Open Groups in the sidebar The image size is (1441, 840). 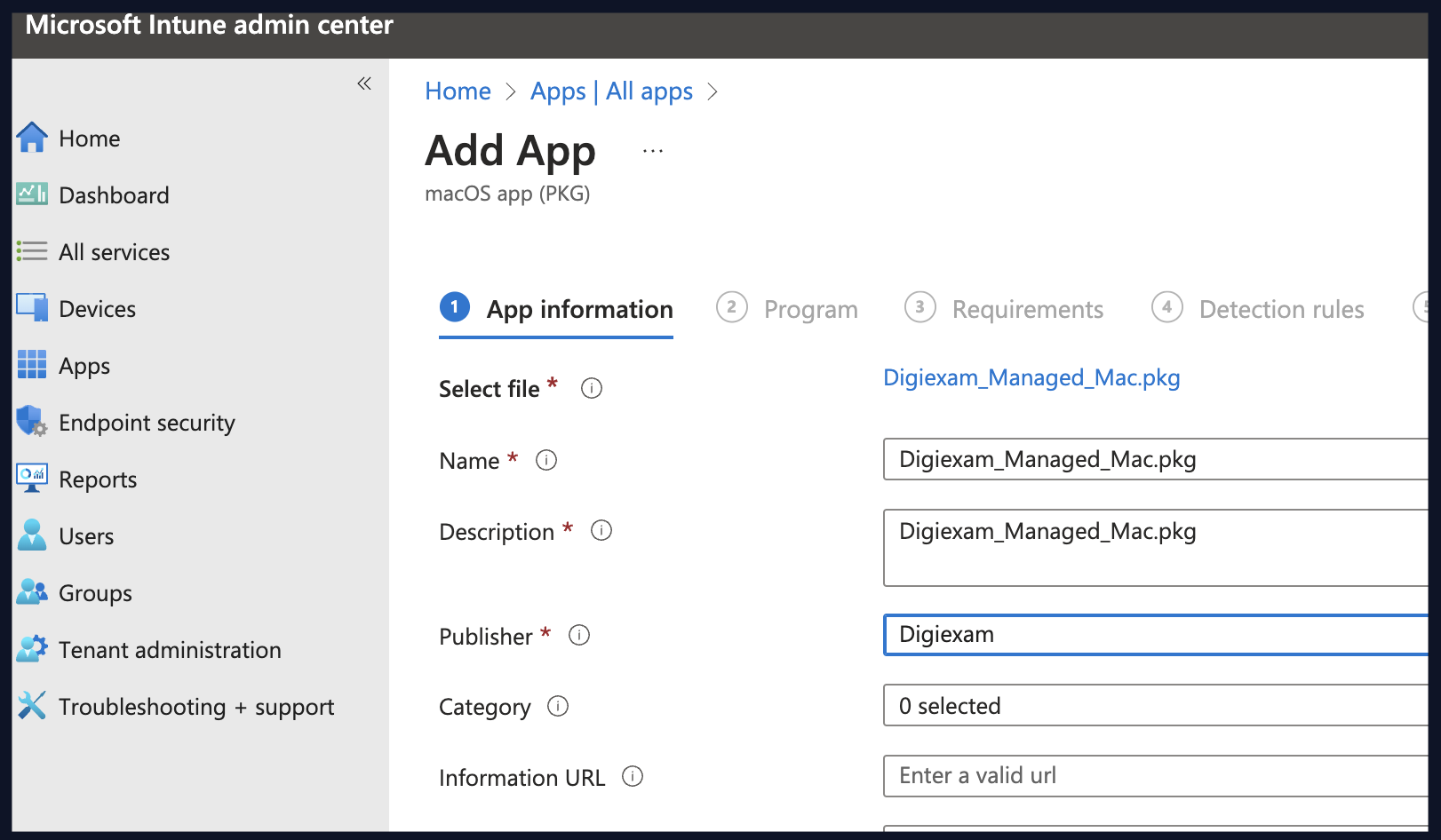pos(95,593)
